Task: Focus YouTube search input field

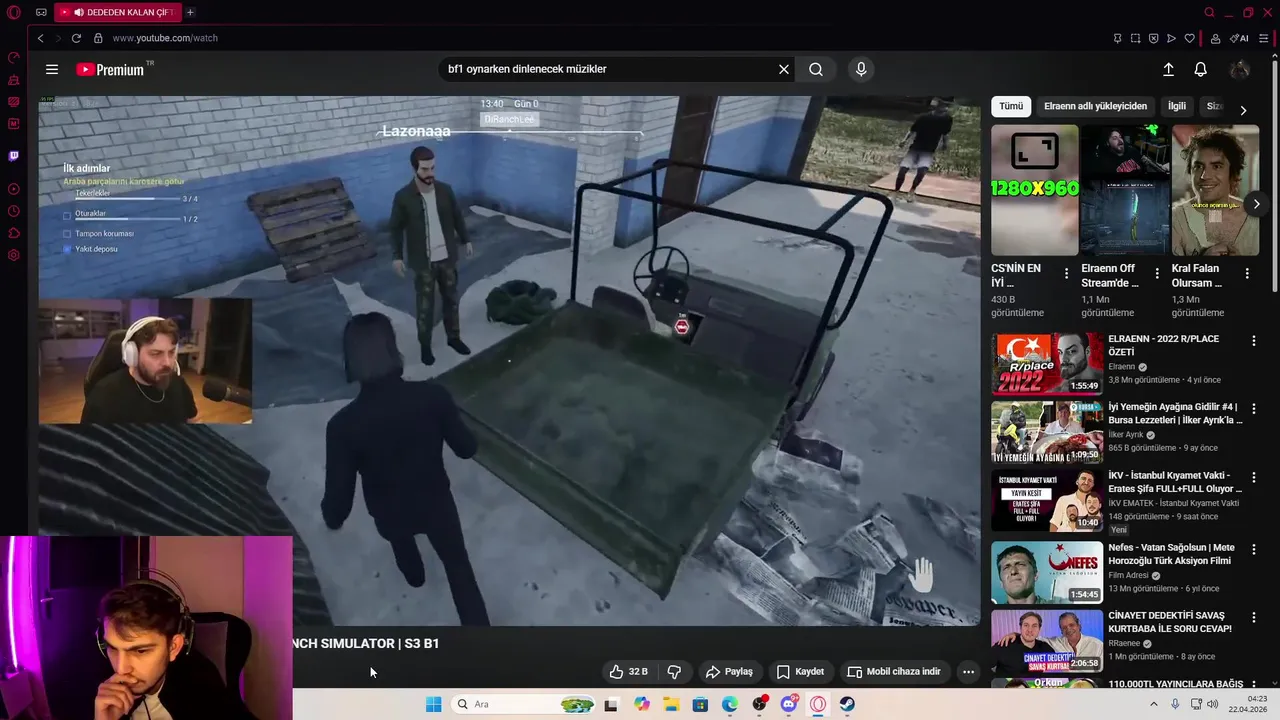Action: [x=610, y=69]
